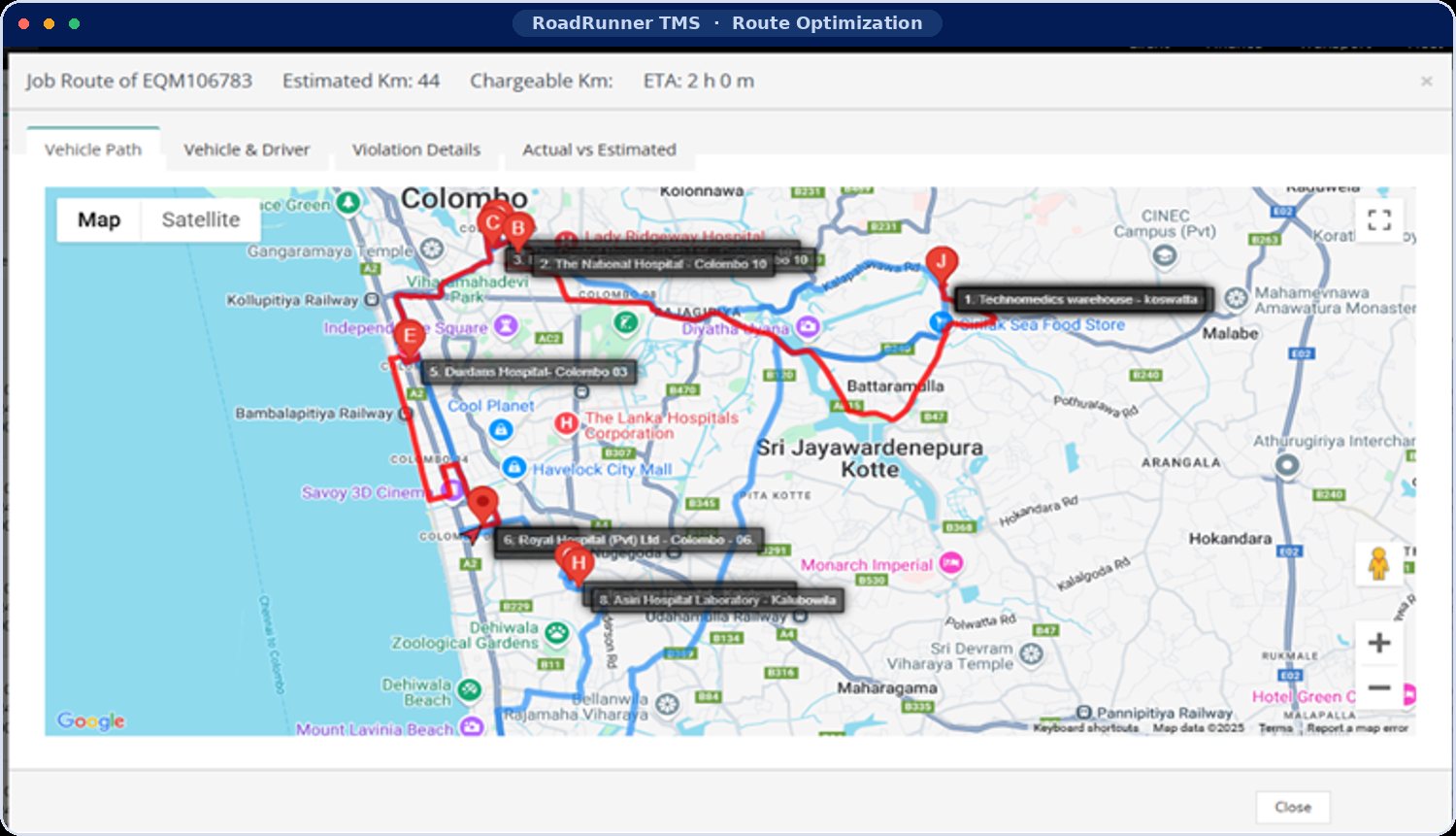Click label '6. Royal Hospital (Pvt) Ltd - Colombo - 06.'
Screen dimensions: 1456x836
click(629, 540)
